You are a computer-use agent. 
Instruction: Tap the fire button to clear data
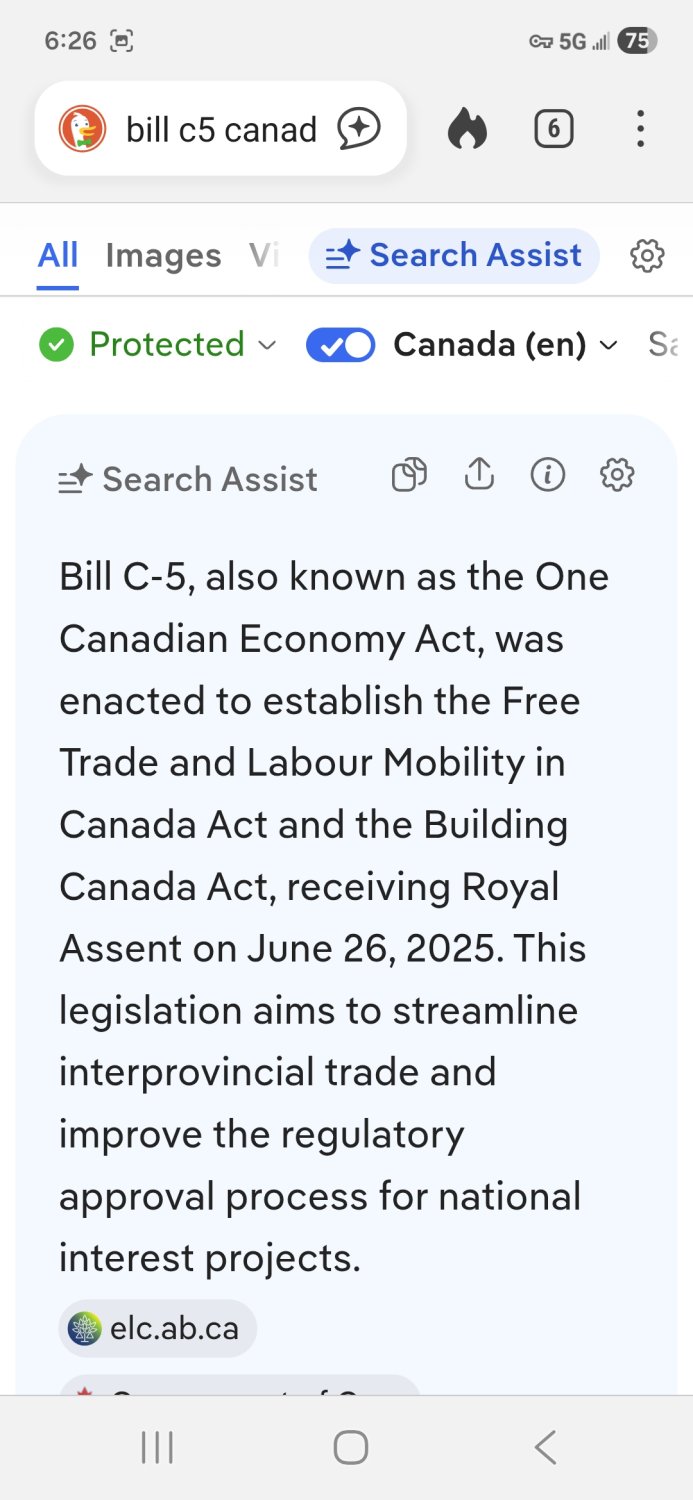[467, 129]
